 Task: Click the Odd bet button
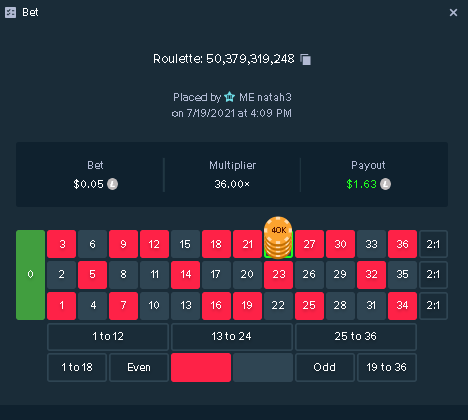click(325, 367)
